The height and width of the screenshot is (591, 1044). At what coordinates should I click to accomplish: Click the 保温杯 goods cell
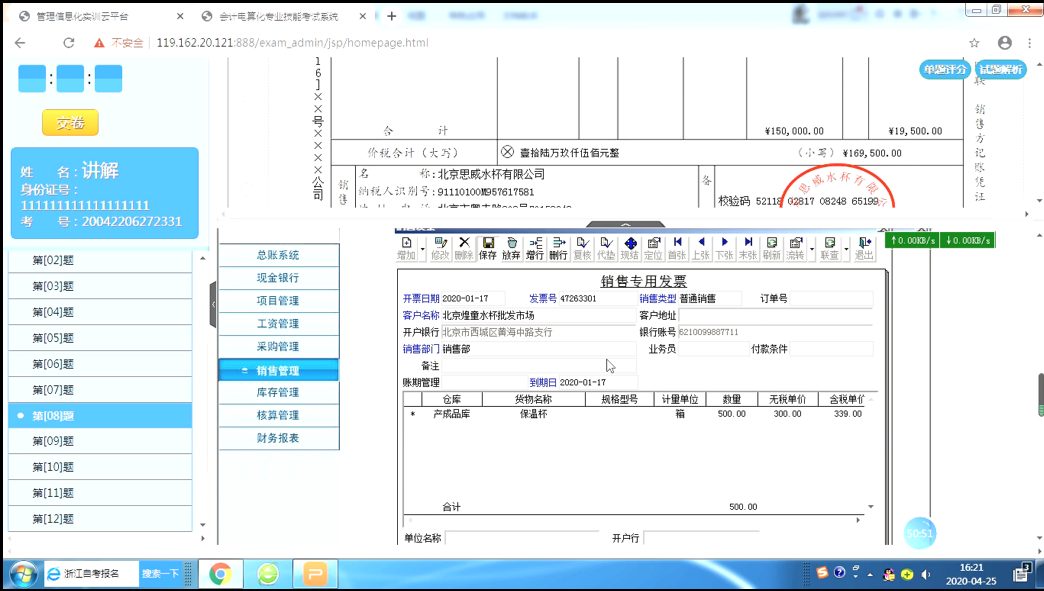533,414
